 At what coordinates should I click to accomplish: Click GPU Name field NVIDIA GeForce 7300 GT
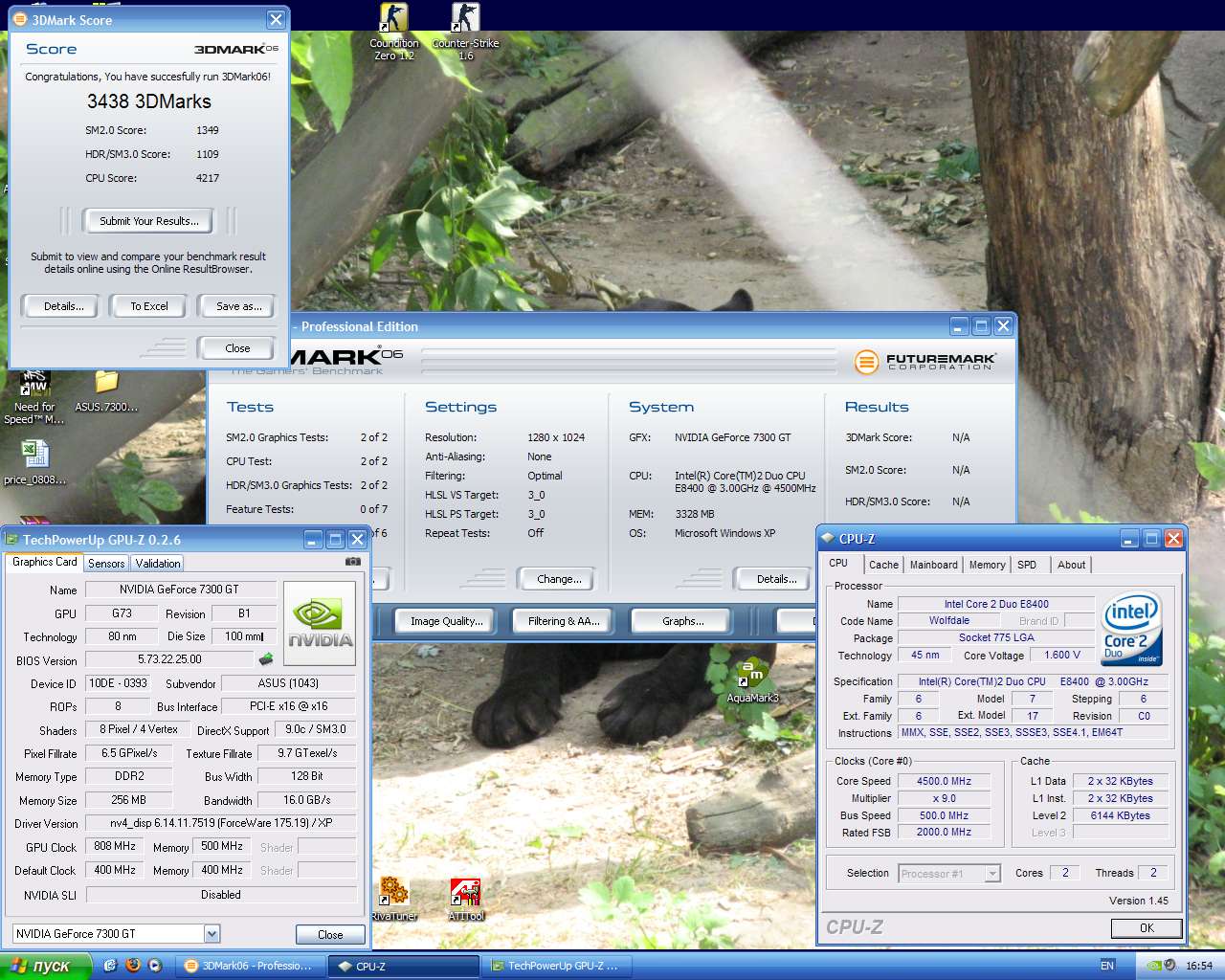coord(179,590)
